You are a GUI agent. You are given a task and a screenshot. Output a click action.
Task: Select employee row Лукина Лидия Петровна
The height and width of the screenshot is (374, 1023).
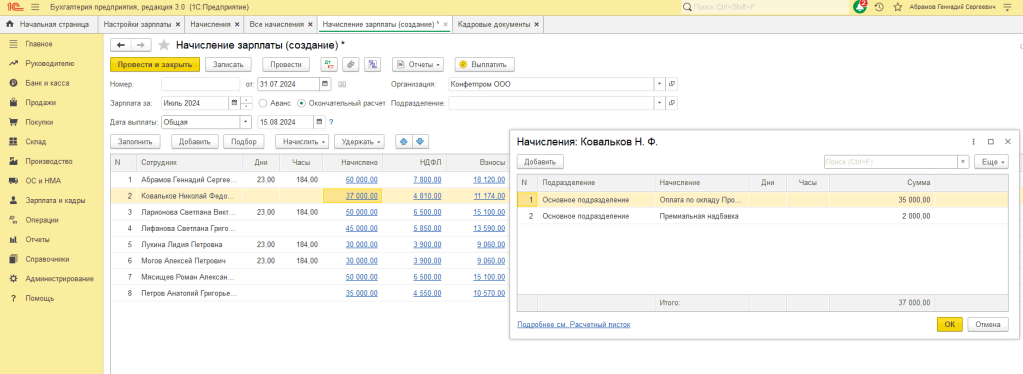click(308, 245)
